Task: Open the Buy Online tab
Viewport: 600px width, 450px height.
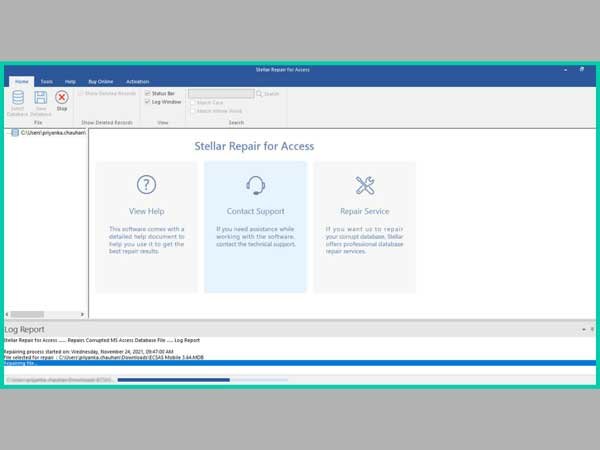Action: (100, 82)
